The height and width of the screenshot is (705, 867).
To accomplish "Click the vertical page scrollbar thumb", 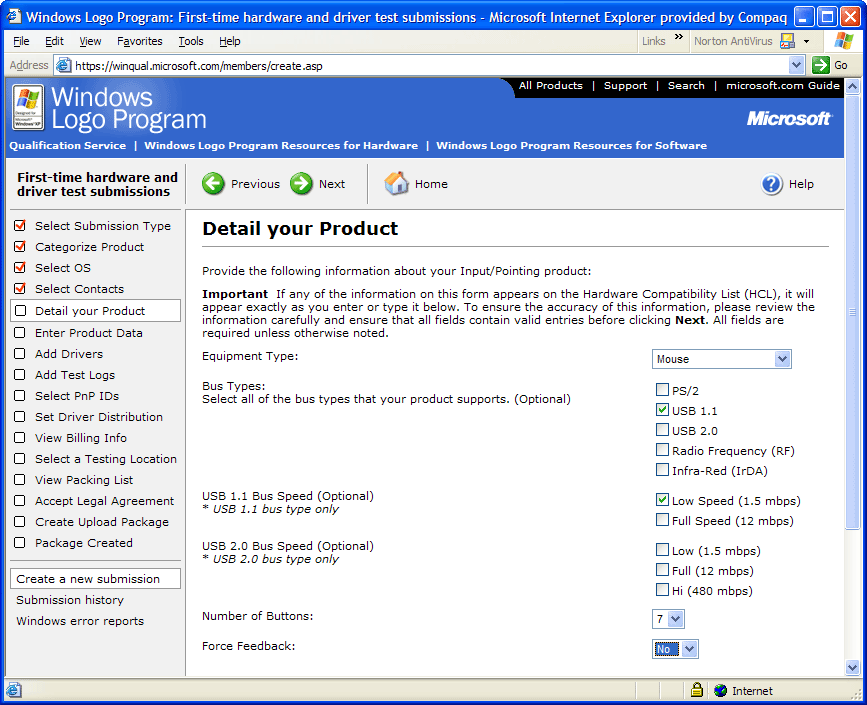I will pos(852,312).
